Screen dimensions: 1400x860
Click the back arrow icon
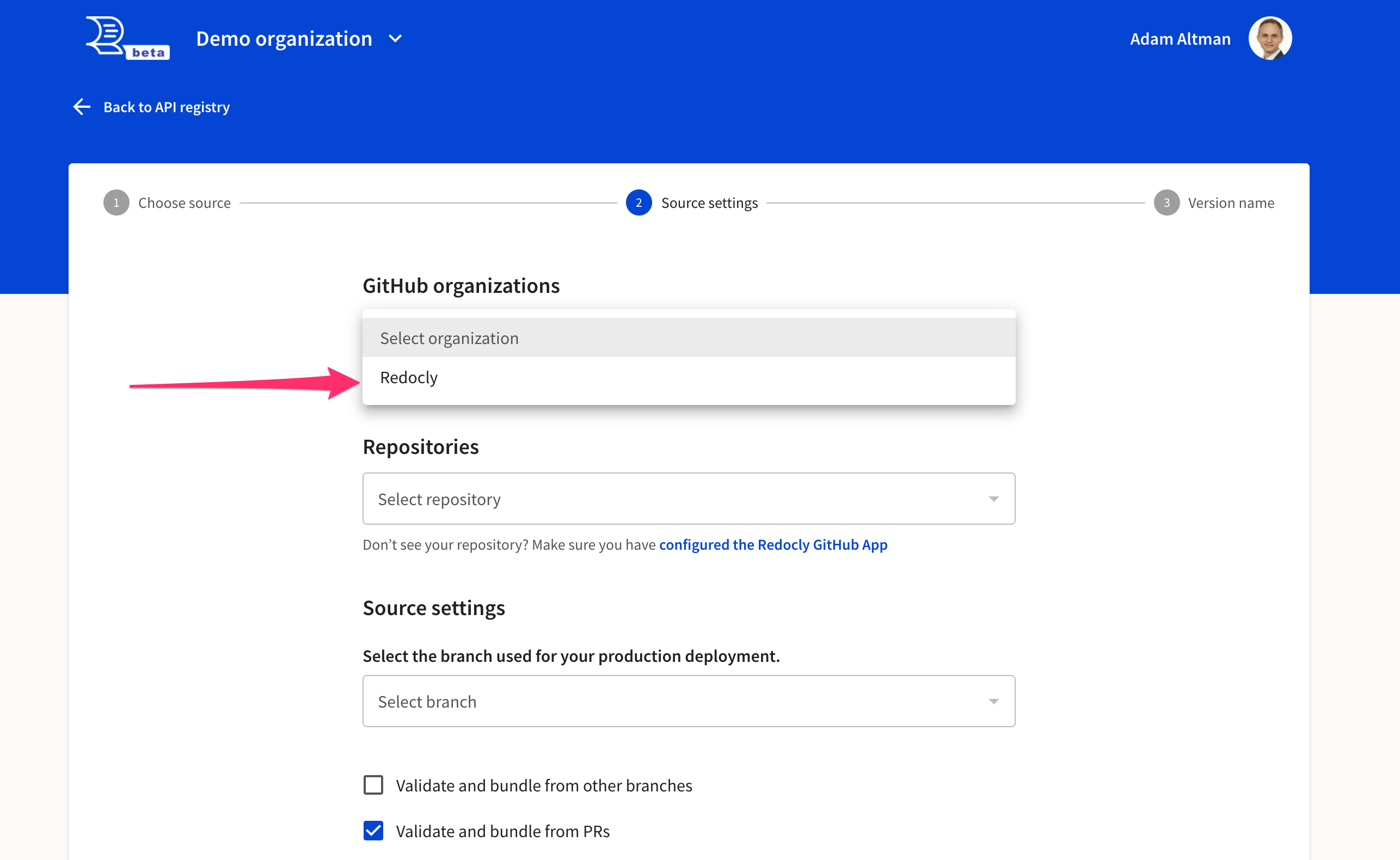coord(82,107)
